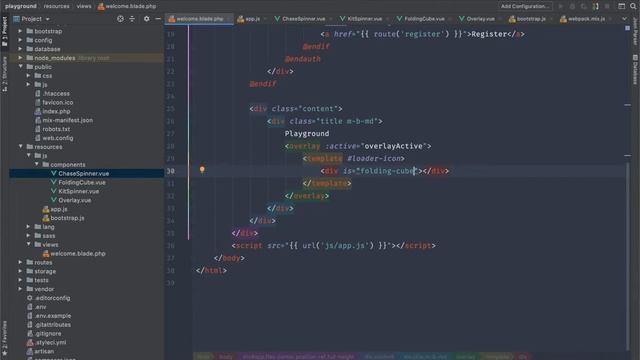640x360 pixels.
Task: Select app.js in project tree
Action: tap(59, 209)
